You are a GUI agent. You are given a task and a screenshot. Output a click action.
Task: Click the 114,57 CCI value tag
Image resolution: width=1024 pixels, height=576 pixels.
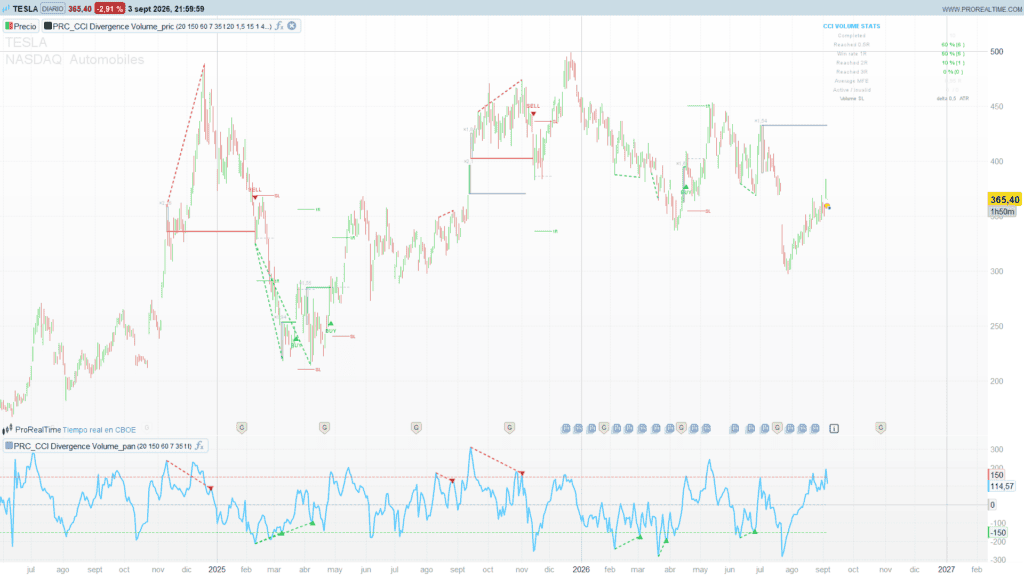pyautogui.click(x=1002, y=487)
